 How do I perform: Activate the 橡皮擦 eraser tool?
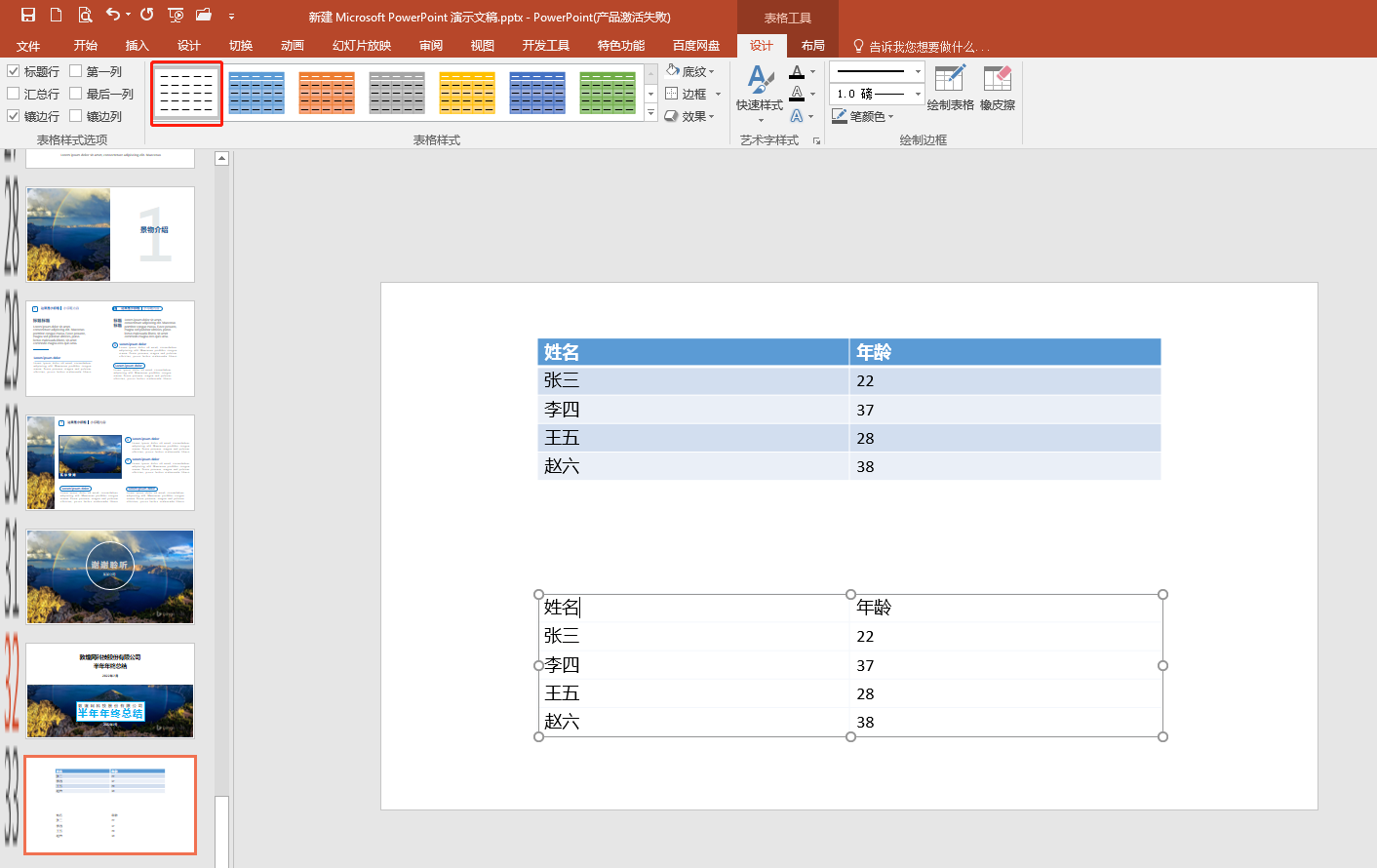[998, 88]
